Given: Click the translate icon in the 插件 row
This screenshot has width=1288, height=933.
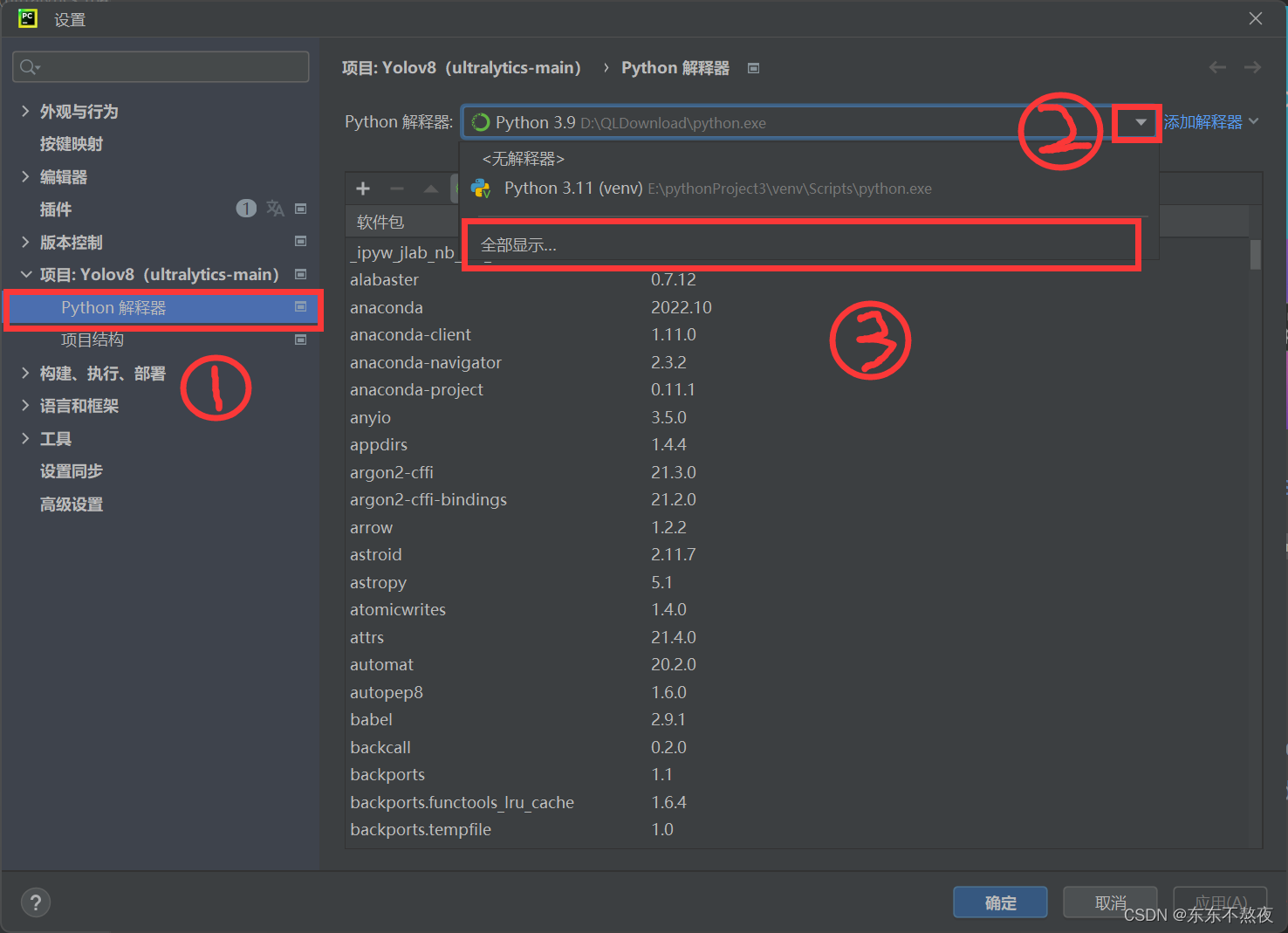Looking at the screenshot, I should 275,209.
